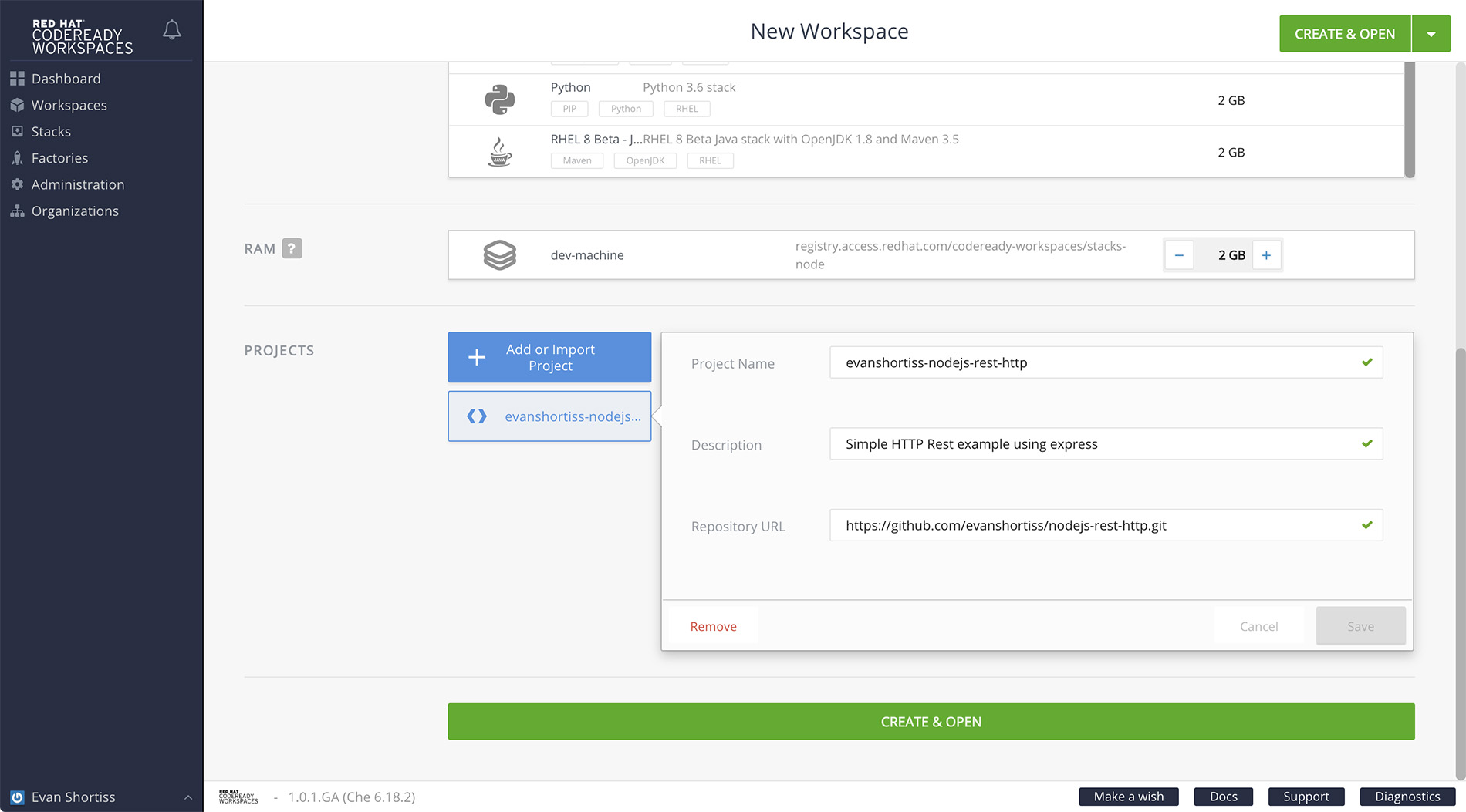This screenshot has height=812, width=1466.
Task: Click the Java stack logo icon
Action: [500, 152]
